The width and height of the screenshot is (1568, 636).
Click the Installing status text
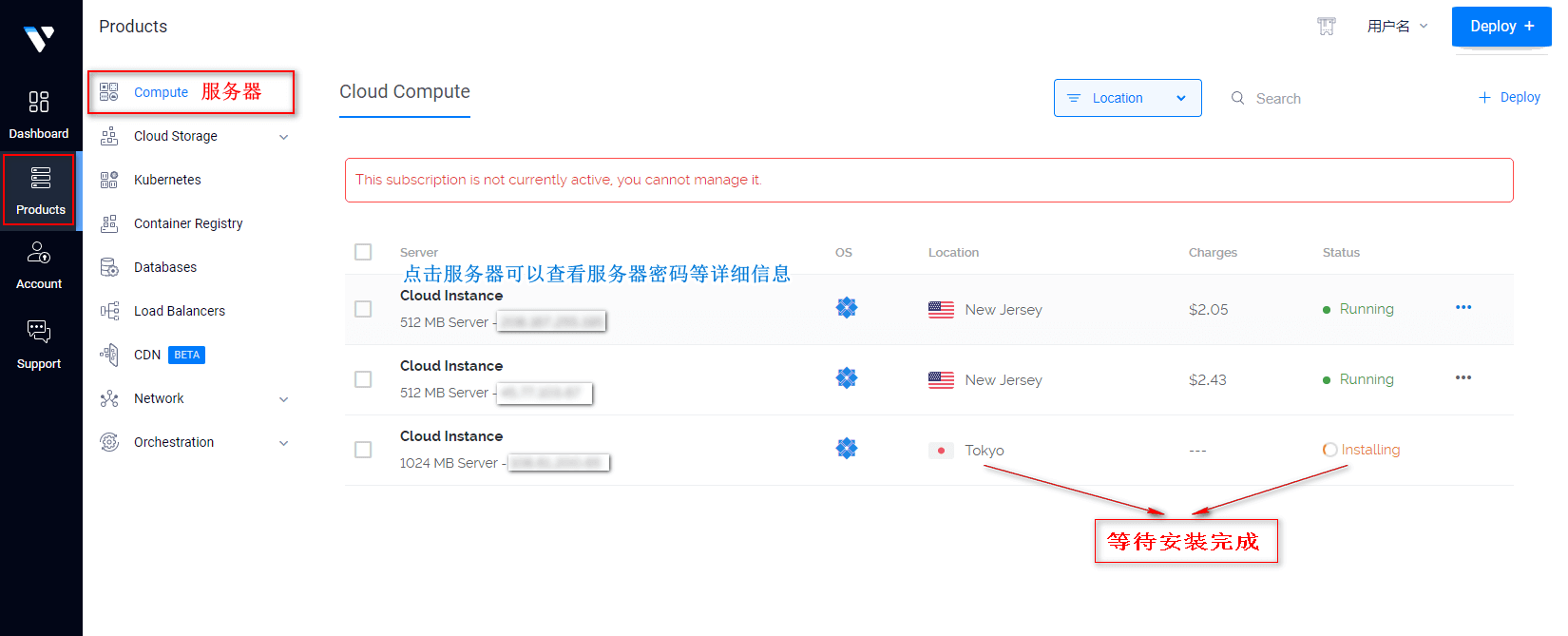(1370, 450)
